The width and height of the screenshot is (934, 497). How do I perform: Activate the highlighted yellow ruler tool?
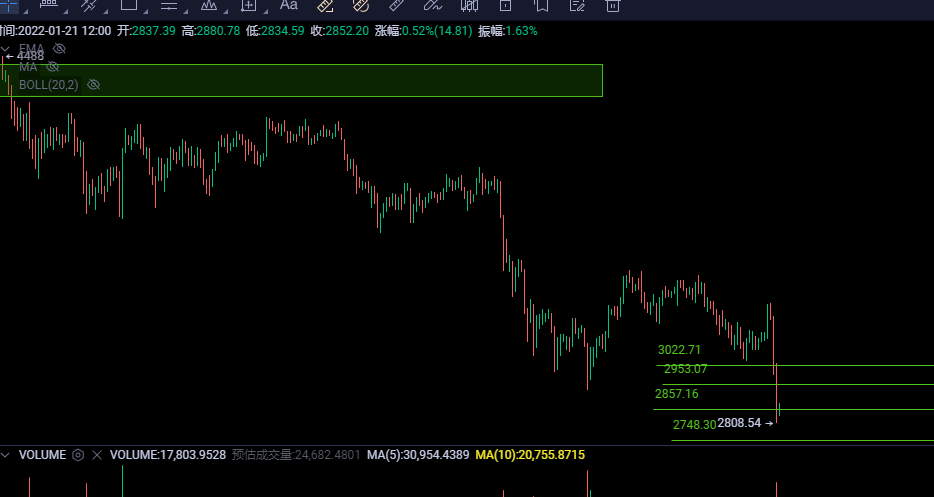325,5
